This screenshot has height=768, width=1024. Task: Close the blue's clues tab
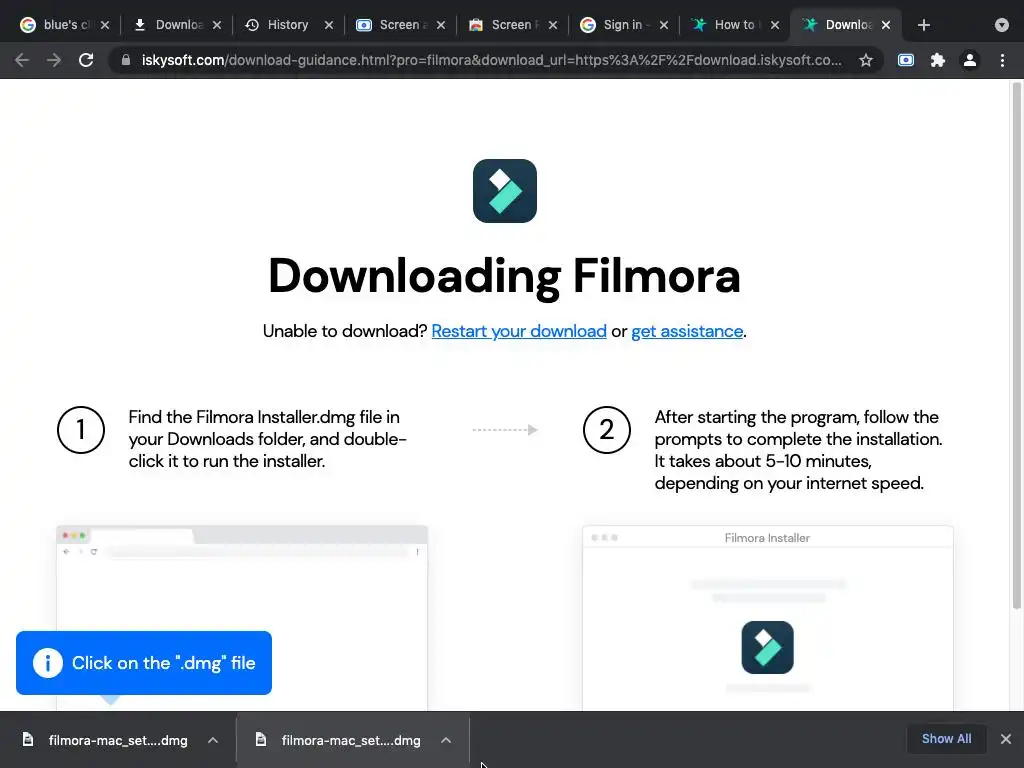click(104, 25)
